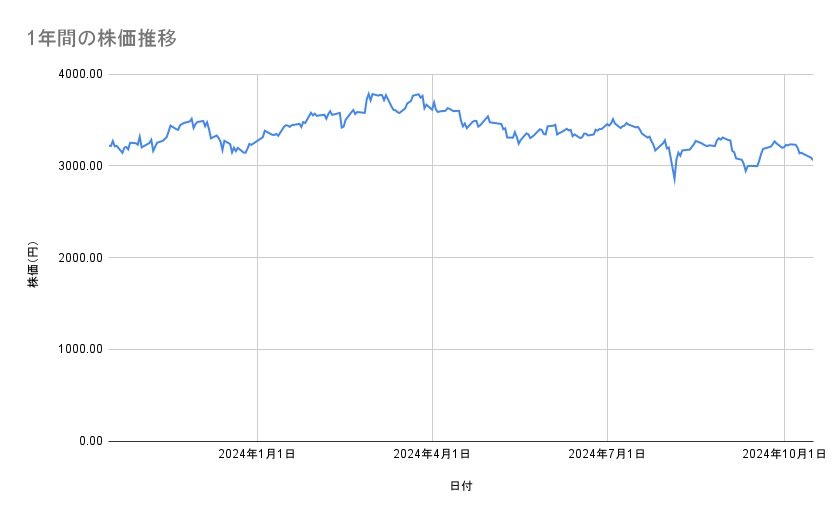Click the left starting point of the price line

pos(109,146)
